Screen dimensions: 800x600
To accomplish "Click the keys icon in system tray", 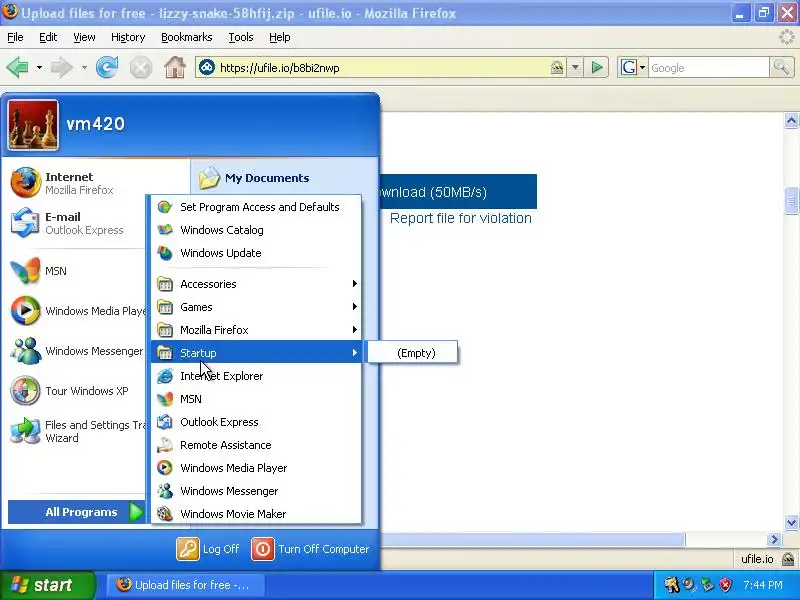I will click(x=672, y=585).
